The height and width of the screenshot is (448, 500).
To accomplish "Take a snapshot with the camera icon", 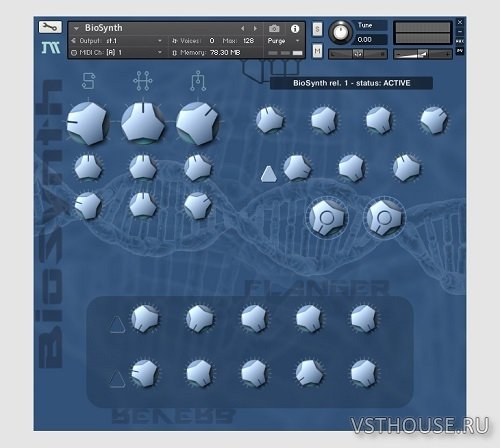I will point(274,29).
